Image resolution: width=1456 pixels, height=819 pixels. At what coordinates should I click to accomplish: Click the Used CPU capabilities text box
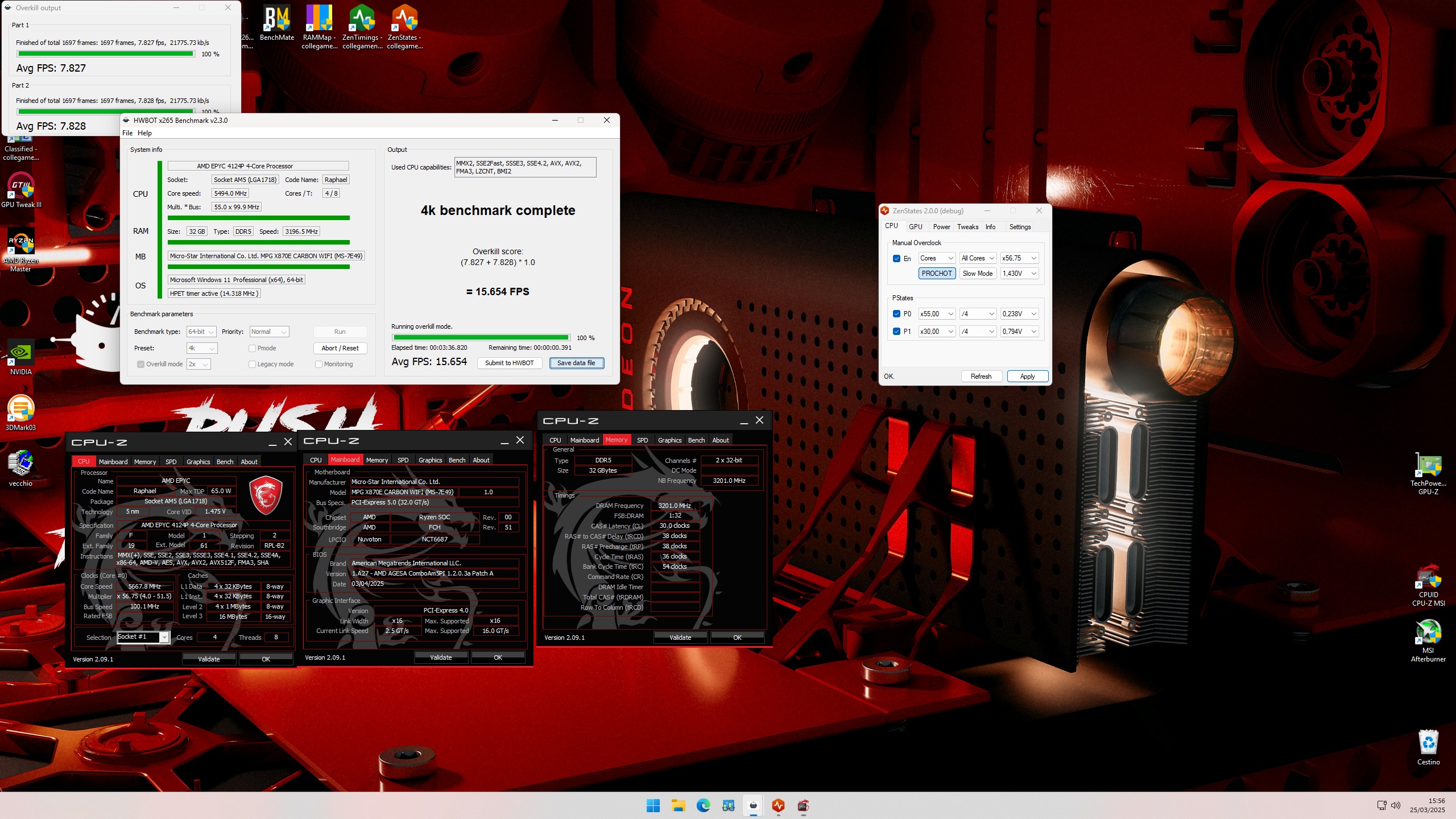click(x=525, y=167)
